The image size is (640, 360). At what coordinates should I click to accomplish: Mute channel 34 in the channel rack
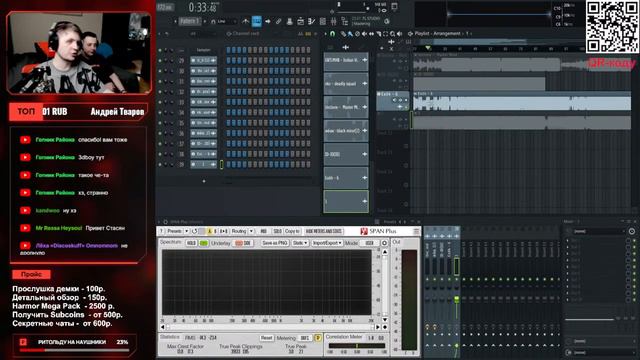click(160, 112)
